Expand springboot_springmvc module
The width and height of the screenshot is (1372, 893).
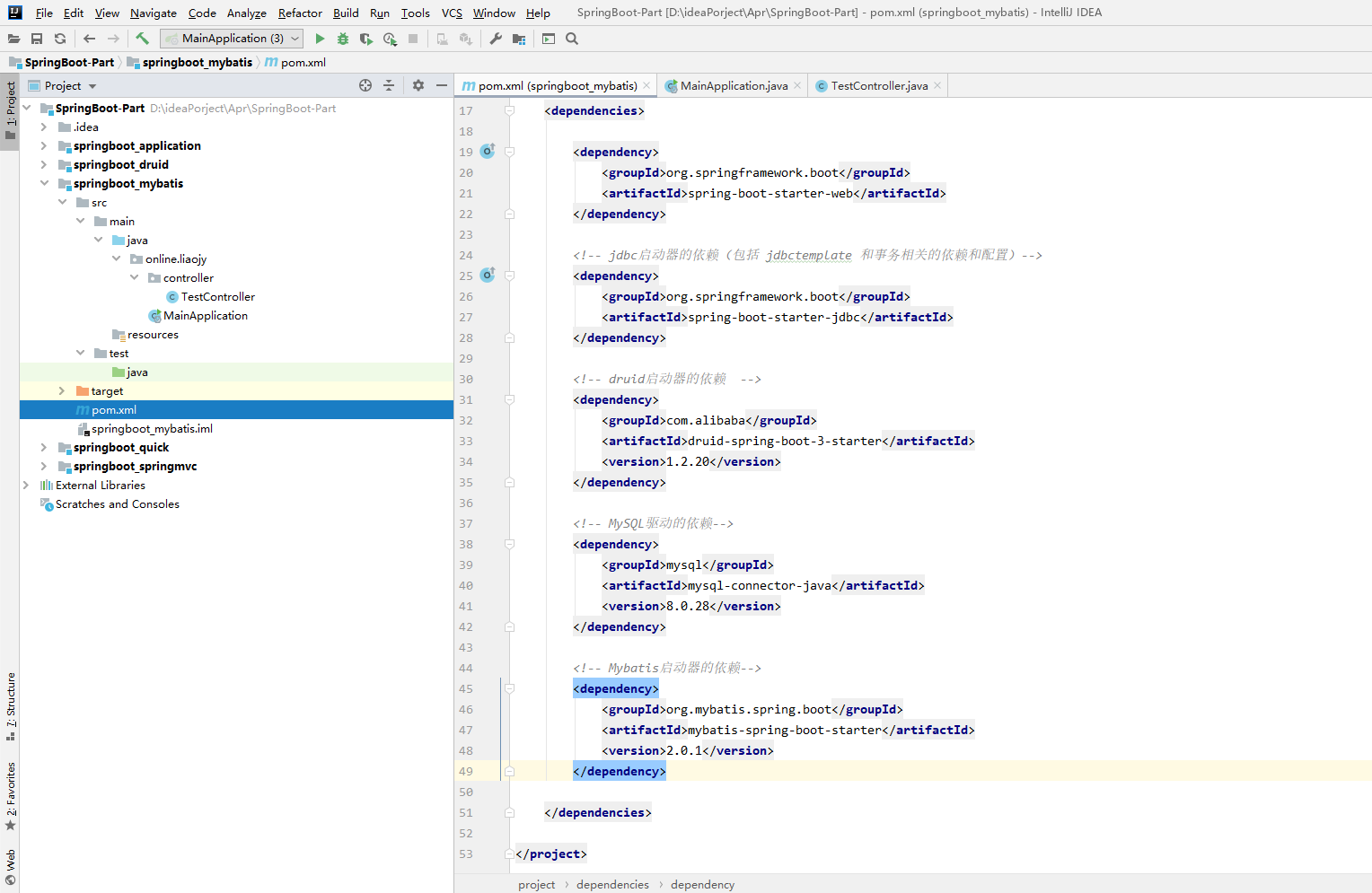tap(43, 467)
